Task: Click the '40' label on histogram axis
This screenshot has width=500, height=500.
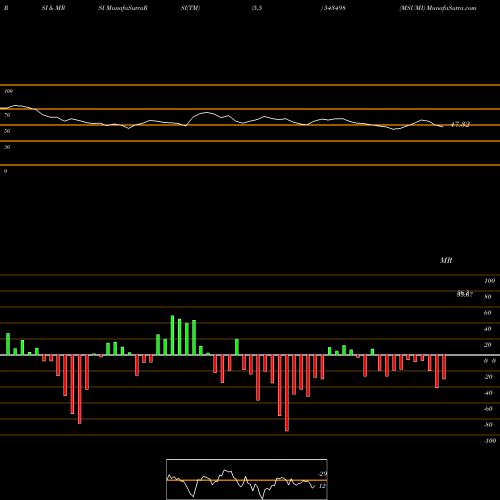Action: [487, 329]
